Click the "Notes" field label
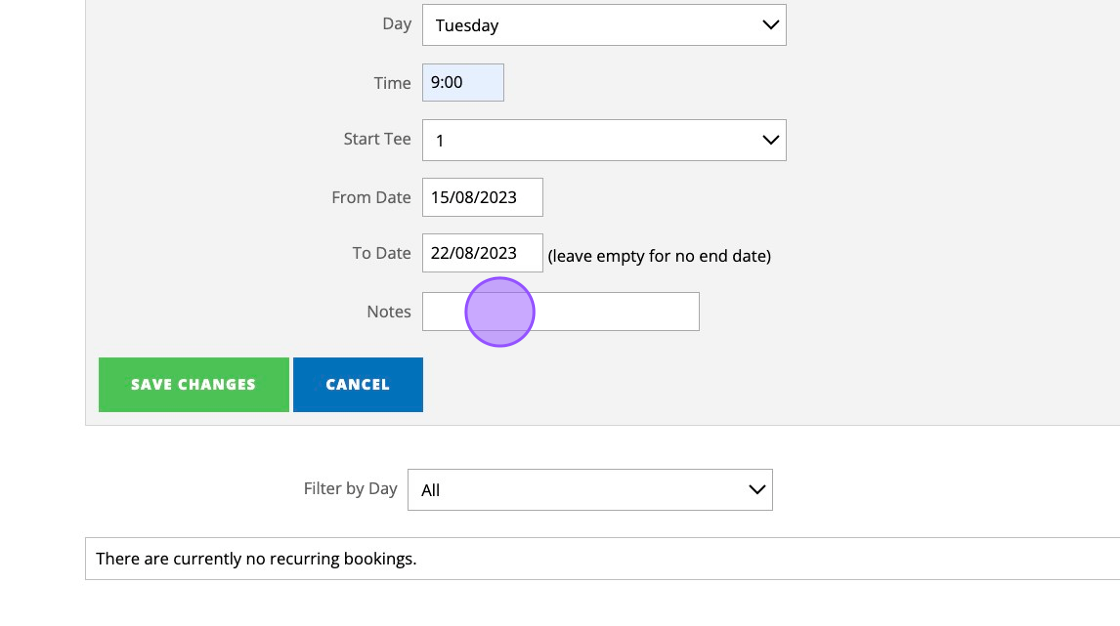Image resolution: width=1120 pixels, height=626 pixels. 388,312
